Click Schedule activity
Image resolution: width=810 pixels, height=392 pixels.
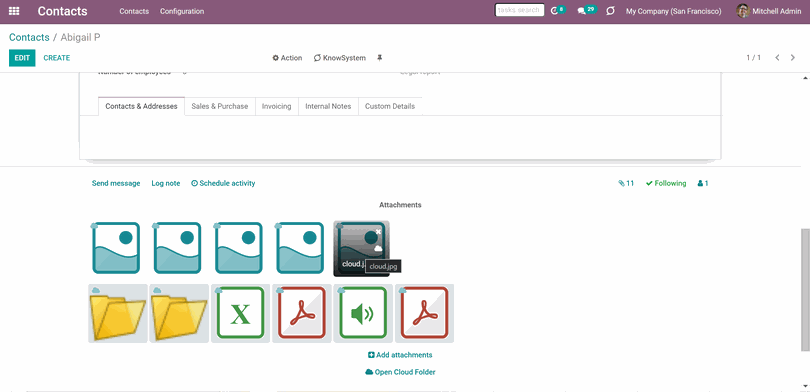[223, 183]
